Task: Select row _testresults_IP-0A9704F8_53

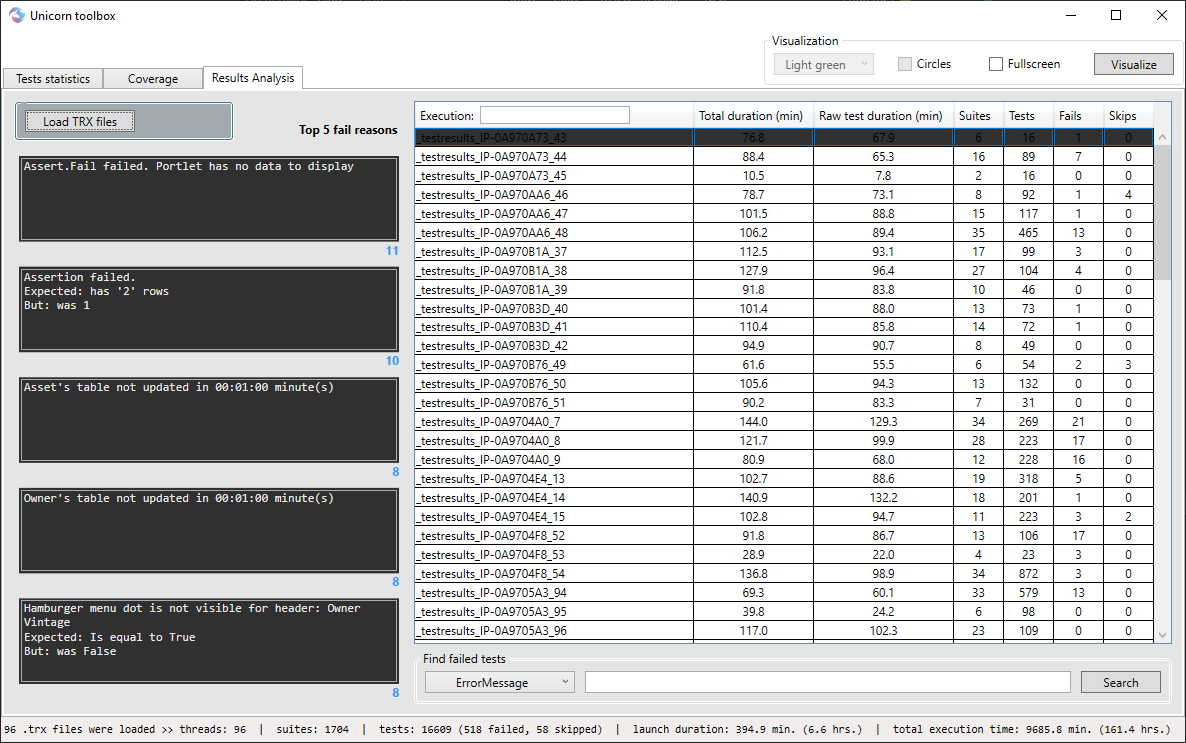Action: [x=784, y=555]
